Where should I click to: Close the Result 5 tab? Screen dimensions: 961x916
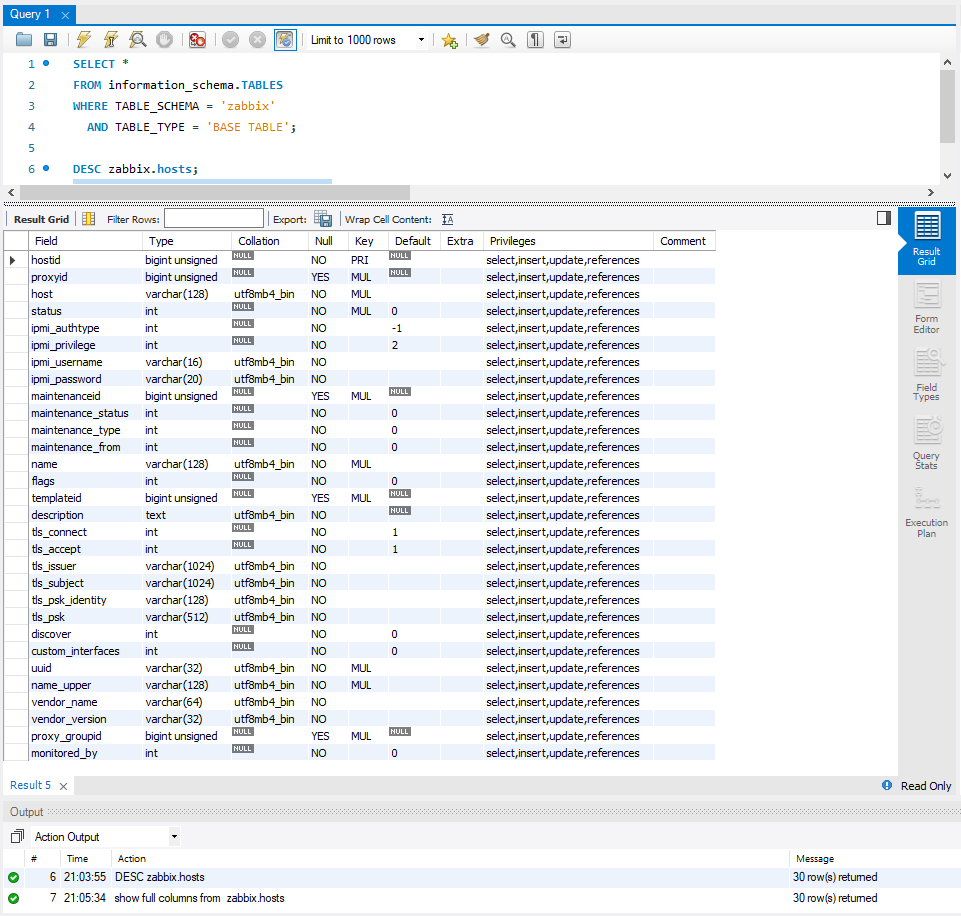(63, 786)
